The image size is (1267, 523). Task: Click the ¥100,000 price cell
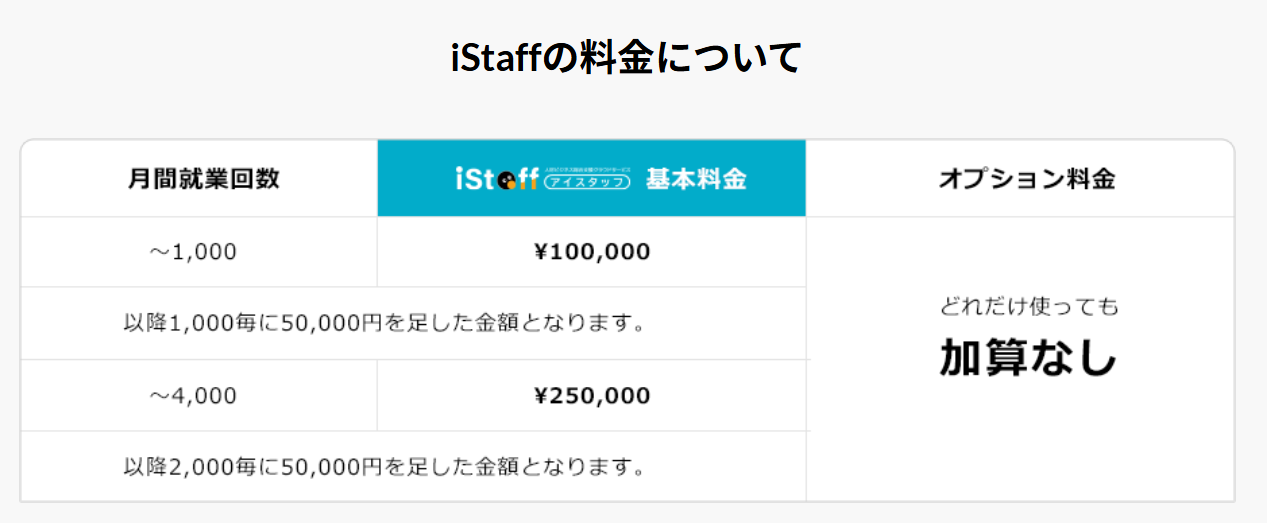tap(592, 252)
